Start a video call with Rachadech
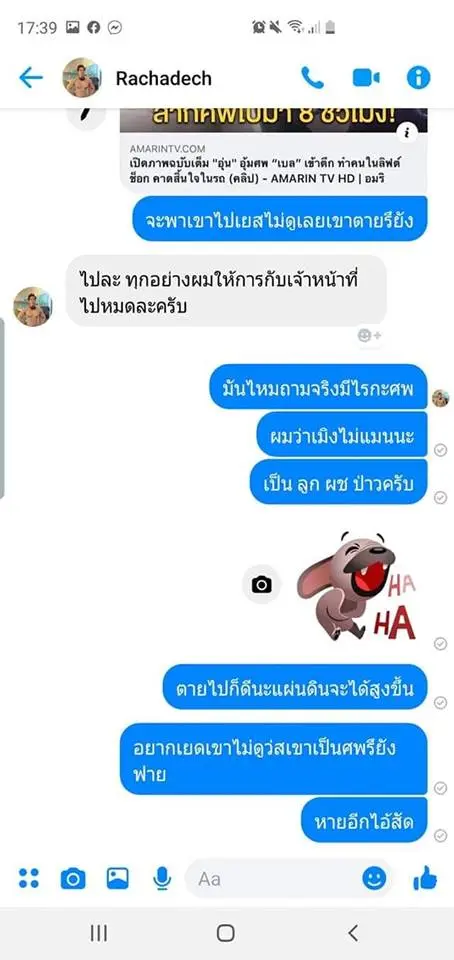 (x=366, y=78)
